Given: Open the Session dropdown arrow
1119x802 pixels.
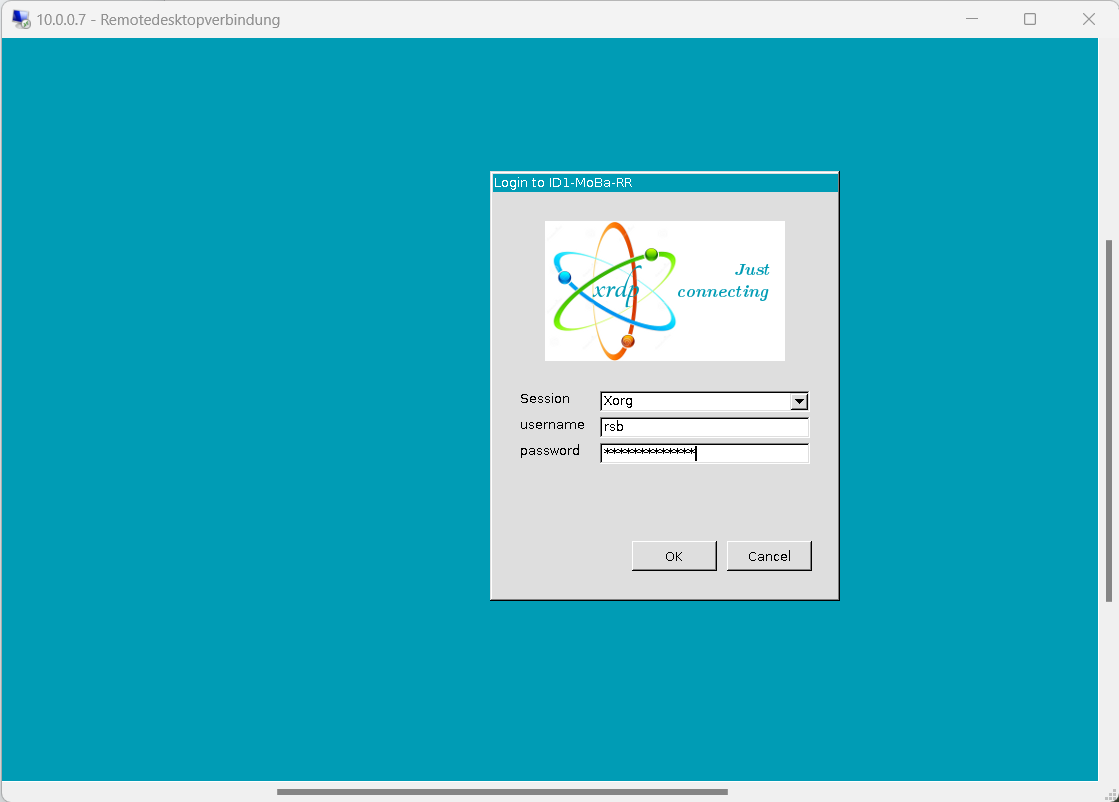Looking at the screenshot, I should [x=799, y=401].
